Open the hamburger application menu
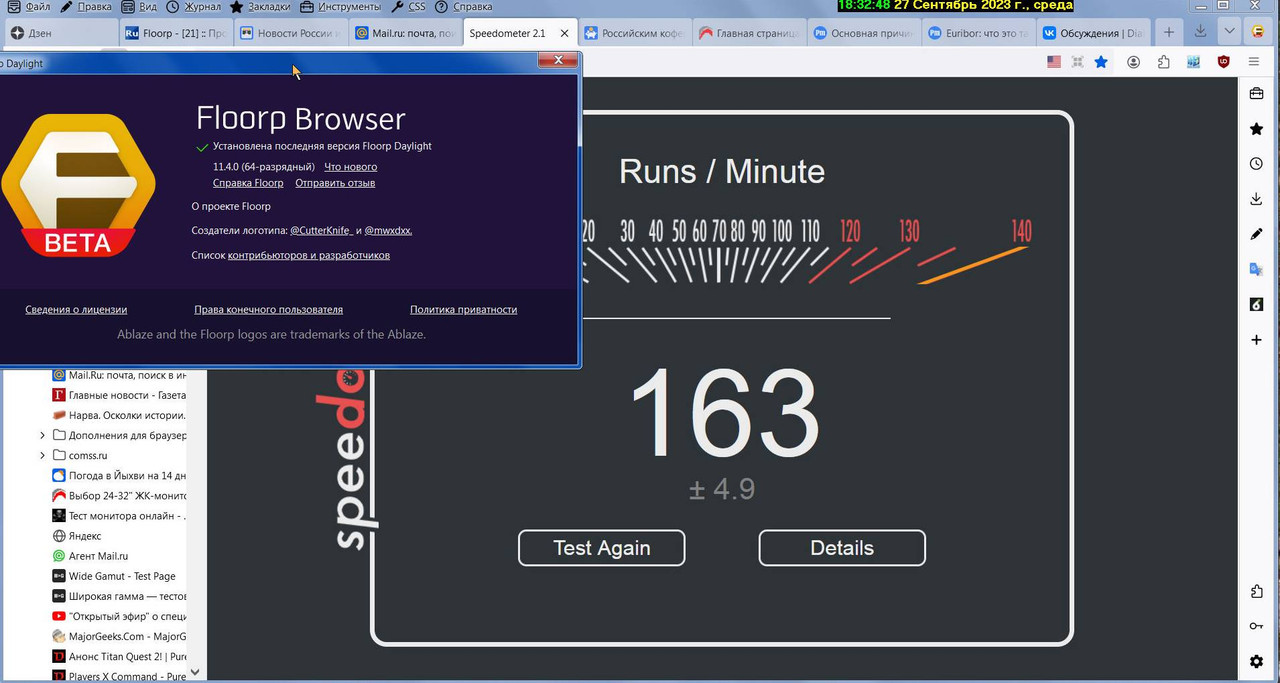This screenshot has height=683, width=1280. [x=1253, y=62]
